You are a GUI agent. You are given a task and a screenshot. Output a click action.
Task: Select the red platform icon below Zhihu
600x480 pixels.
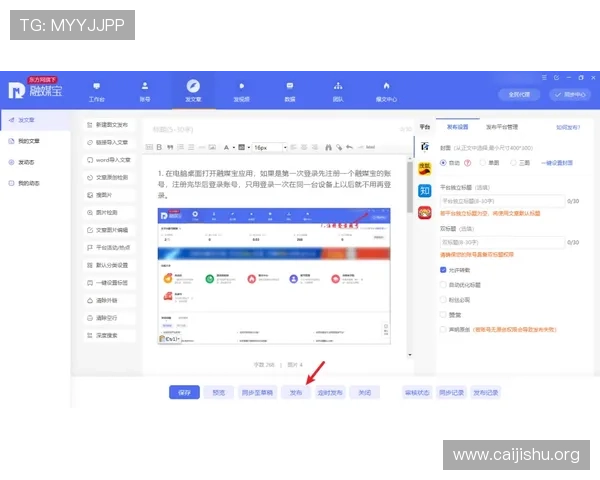425,212
